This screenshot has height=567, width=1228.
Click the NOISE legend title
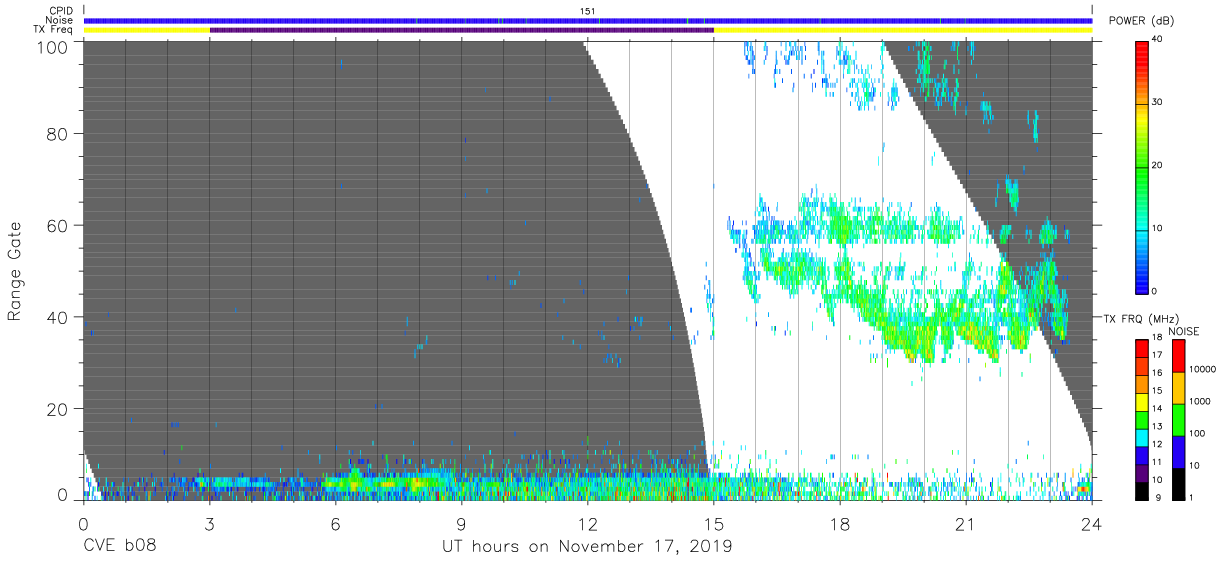click(x=1184, y=331)
